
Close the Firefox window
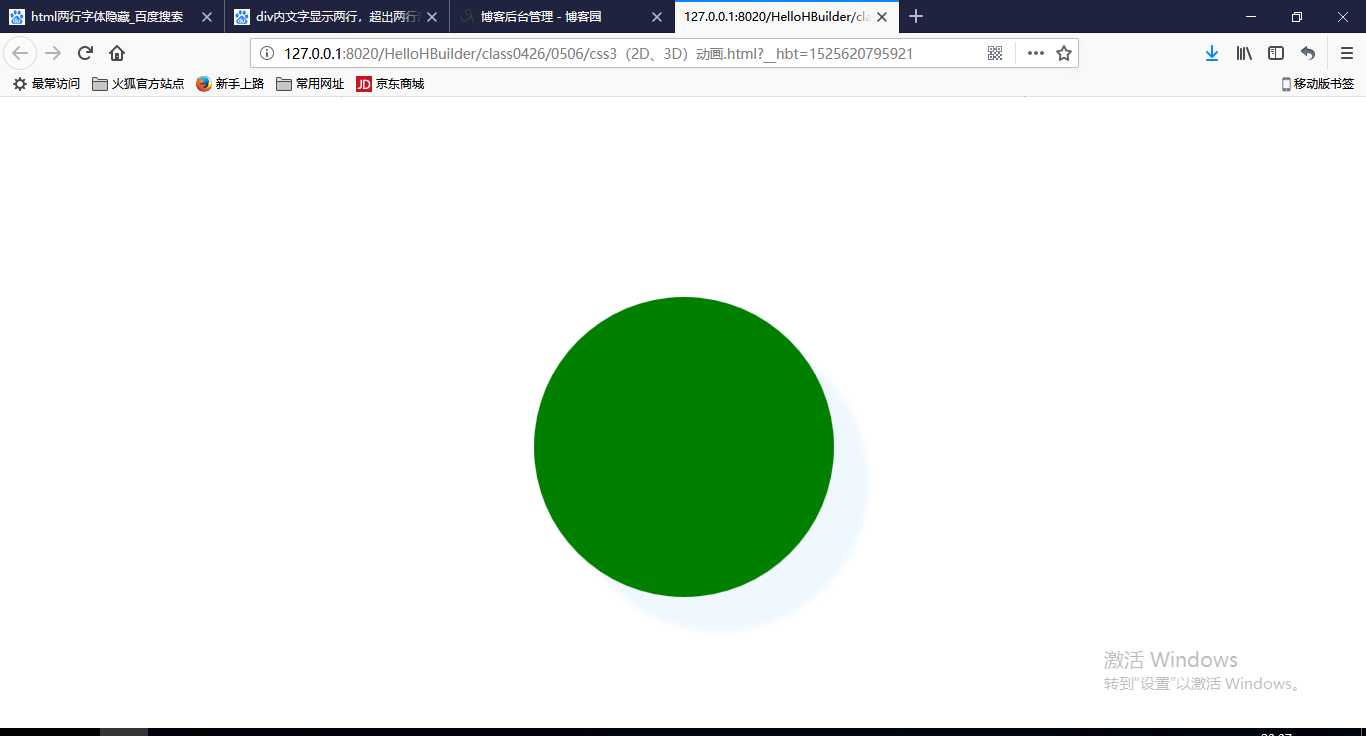[1343, 16]
